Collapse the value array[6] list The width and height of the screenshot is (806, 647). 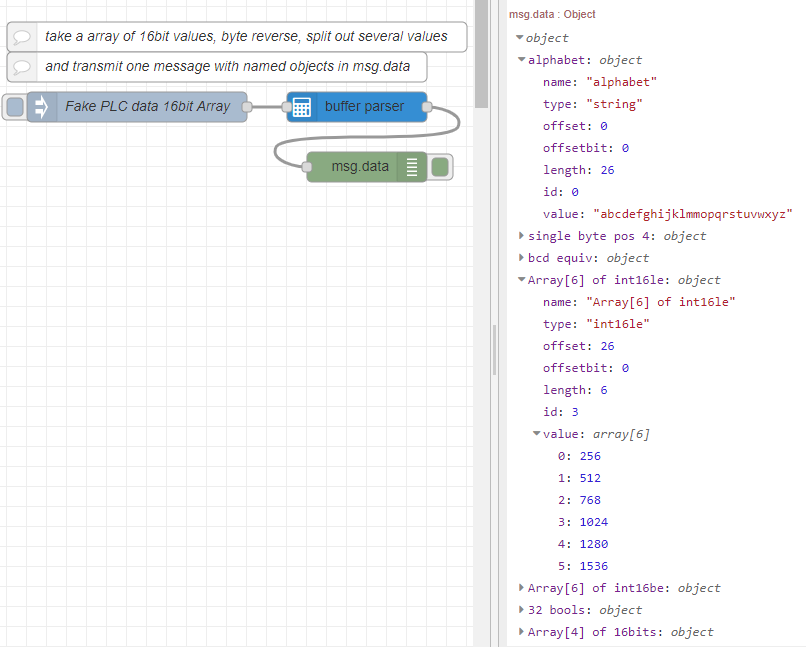[536, 434]
